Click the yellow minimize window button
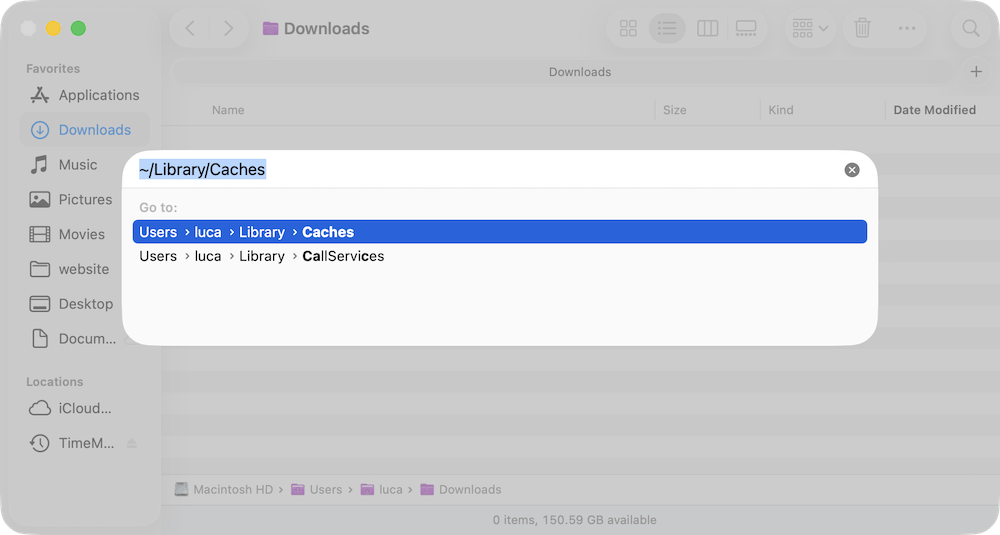1000x535 pixels. click(x=53, y=29)
